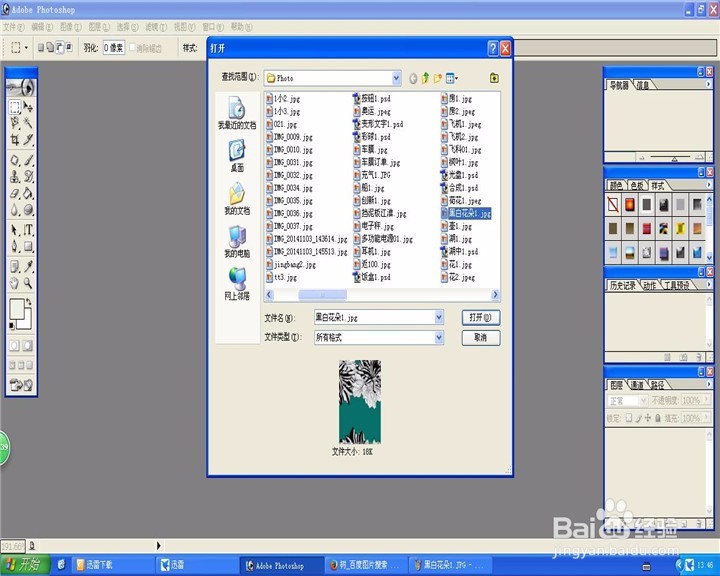
Task: Enable Intersect with Selection mode
Action: point(69,47)
